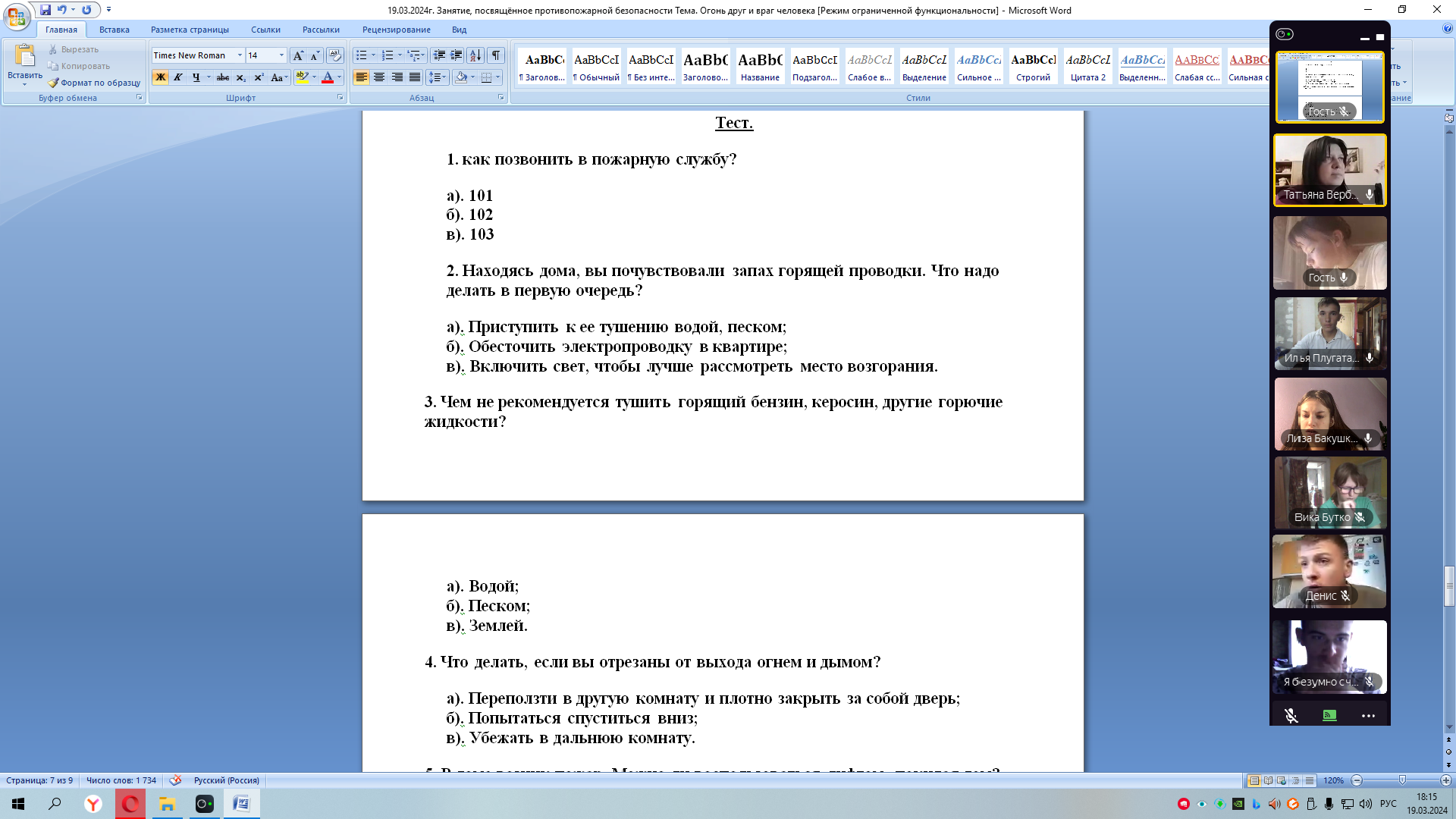Viewport: 1456px width, 819px height.
Task: Click the red font color button
Action: click(328, 77)
